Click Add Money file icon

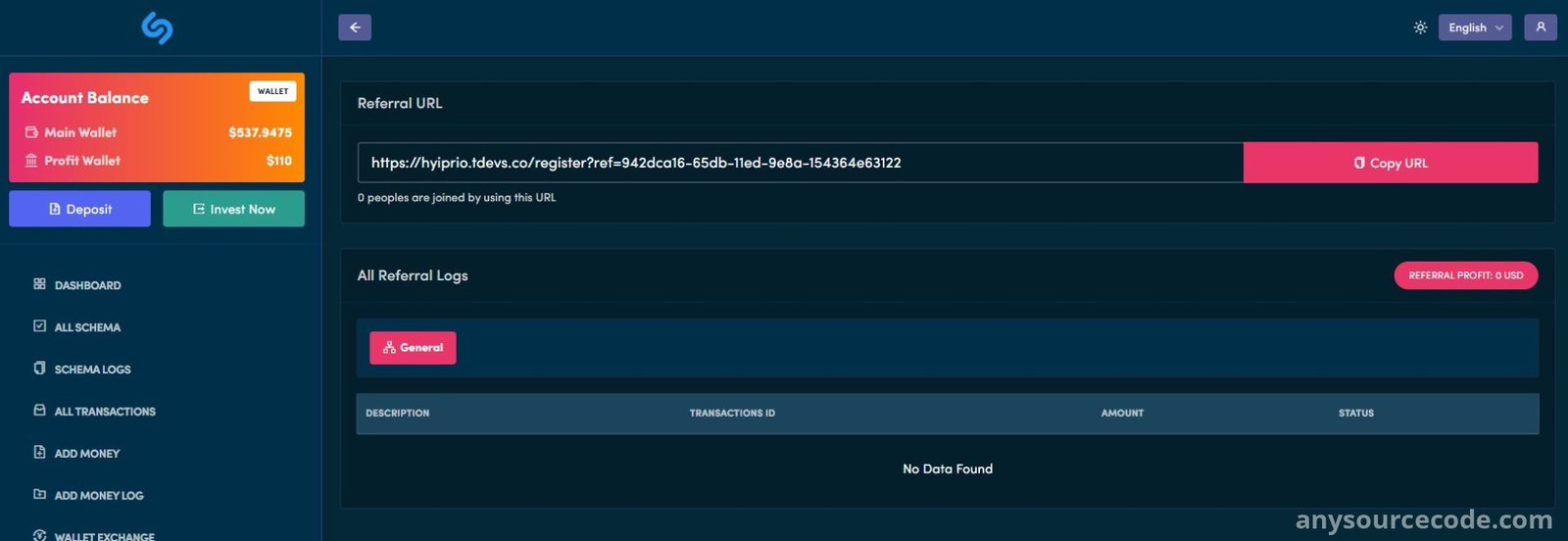click(39, 453)
